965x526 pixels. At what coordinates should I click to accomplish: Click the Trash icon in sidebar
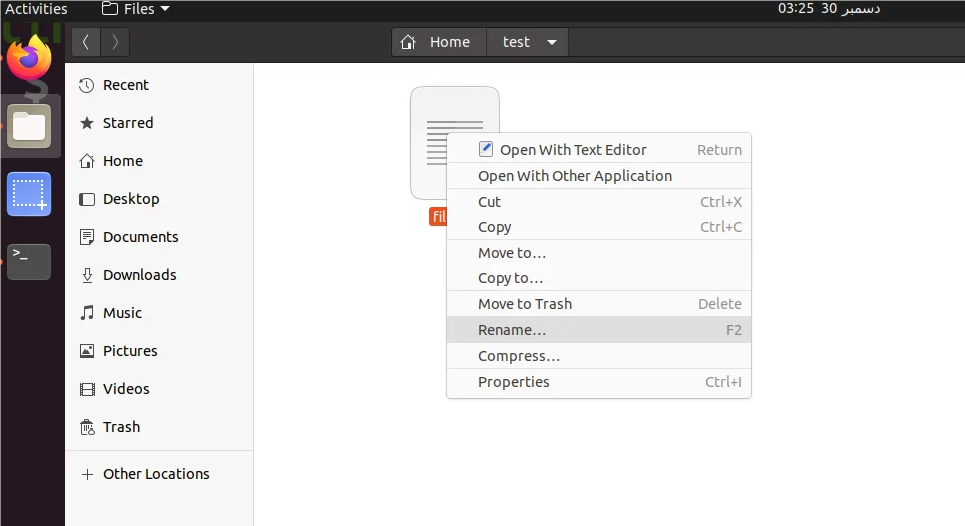coord(87,427)
